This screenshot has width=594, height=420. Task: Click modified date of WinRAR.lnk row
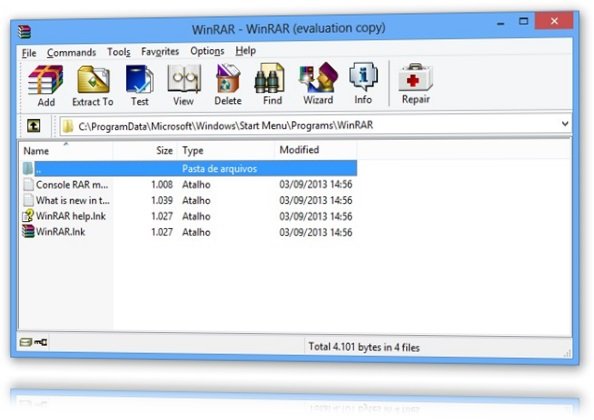(316, 232)
